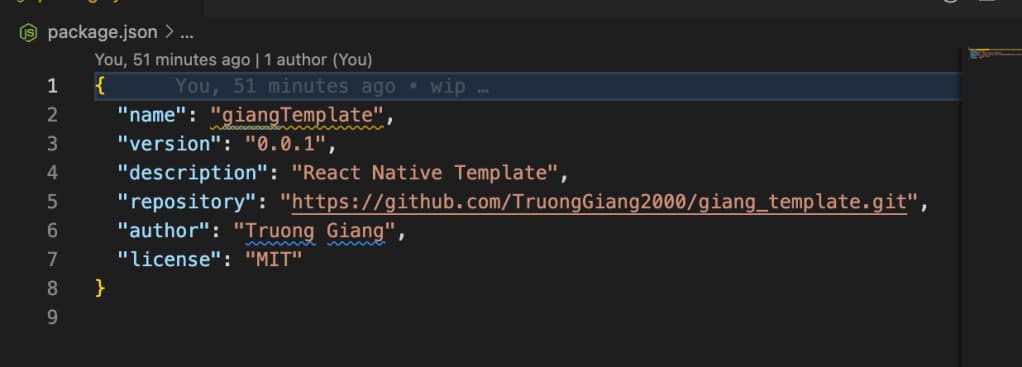
Task: Select line number 5 in the gutter
Action: click(x=52, y=202)
